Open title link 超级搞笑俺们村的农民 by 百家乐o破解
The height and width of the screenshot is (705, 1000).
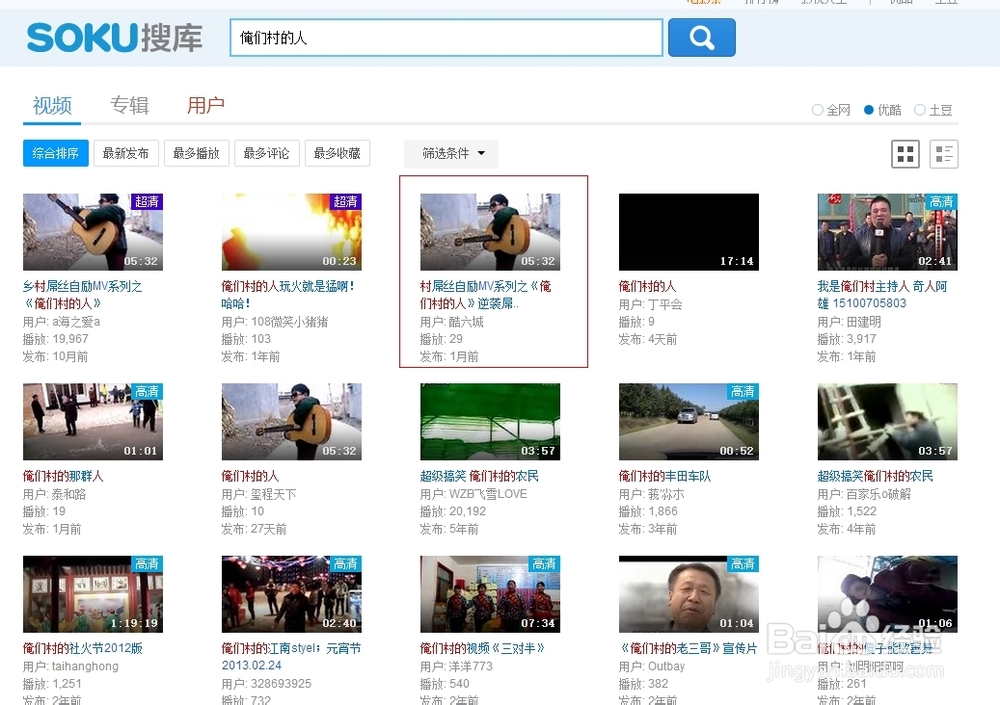875,476
